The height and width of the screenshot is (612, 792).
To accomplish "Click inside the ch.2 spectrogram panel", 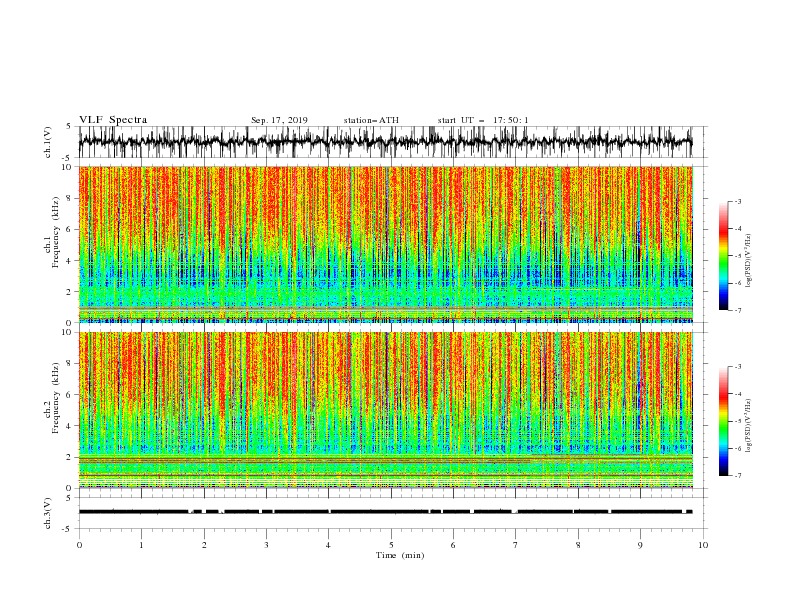I will click(385, 410).
